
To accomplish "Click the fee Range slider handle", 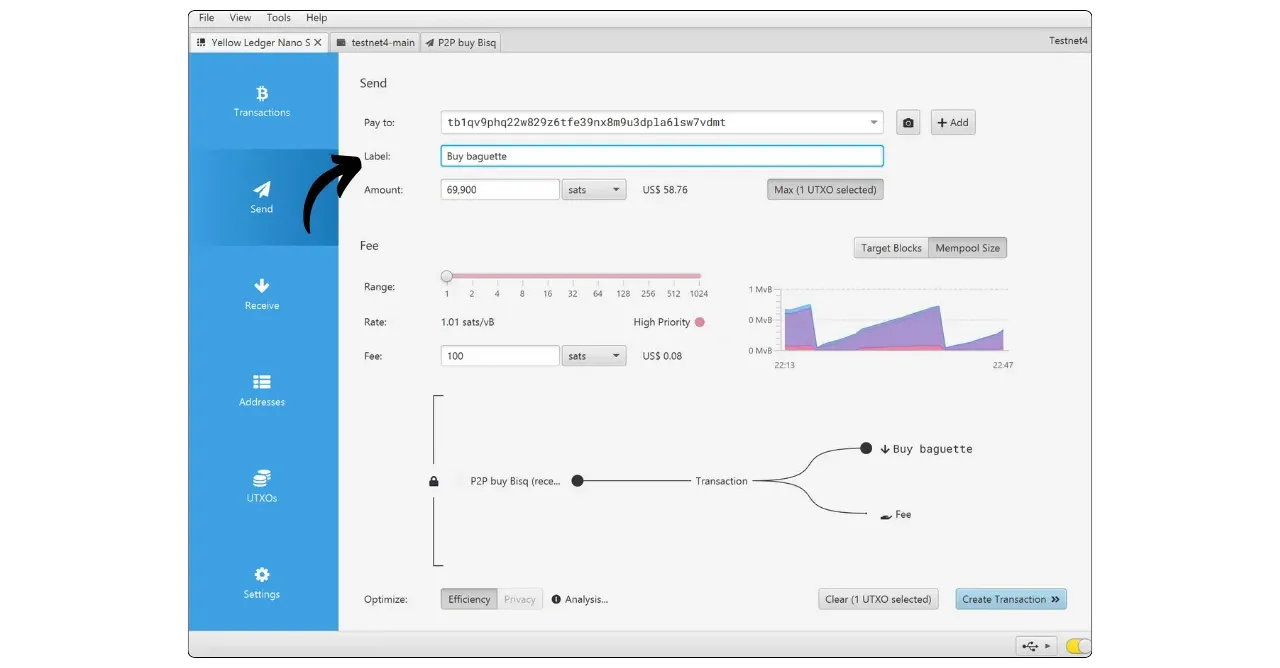I will point(447,276).
